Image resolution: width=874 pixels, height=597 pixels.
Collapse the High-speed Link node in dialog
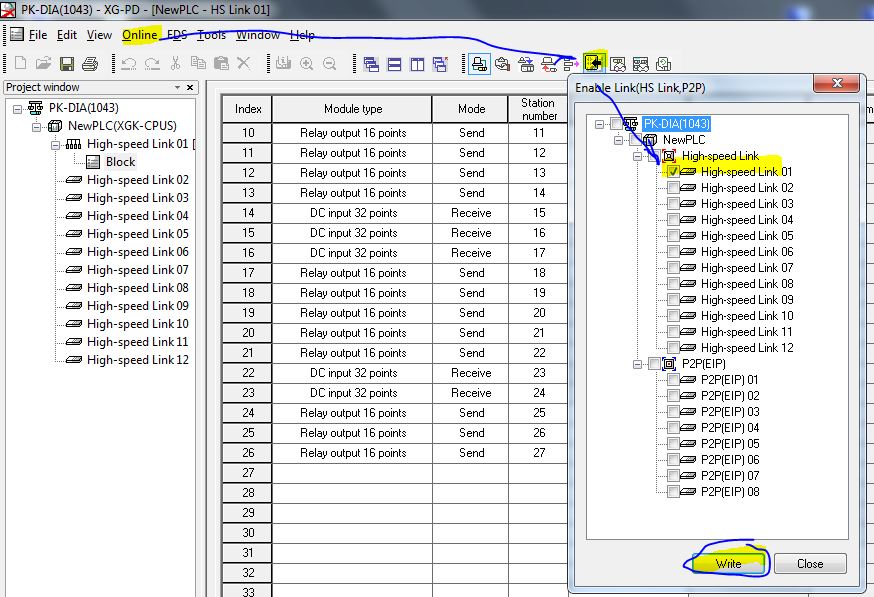click(638, 156)
